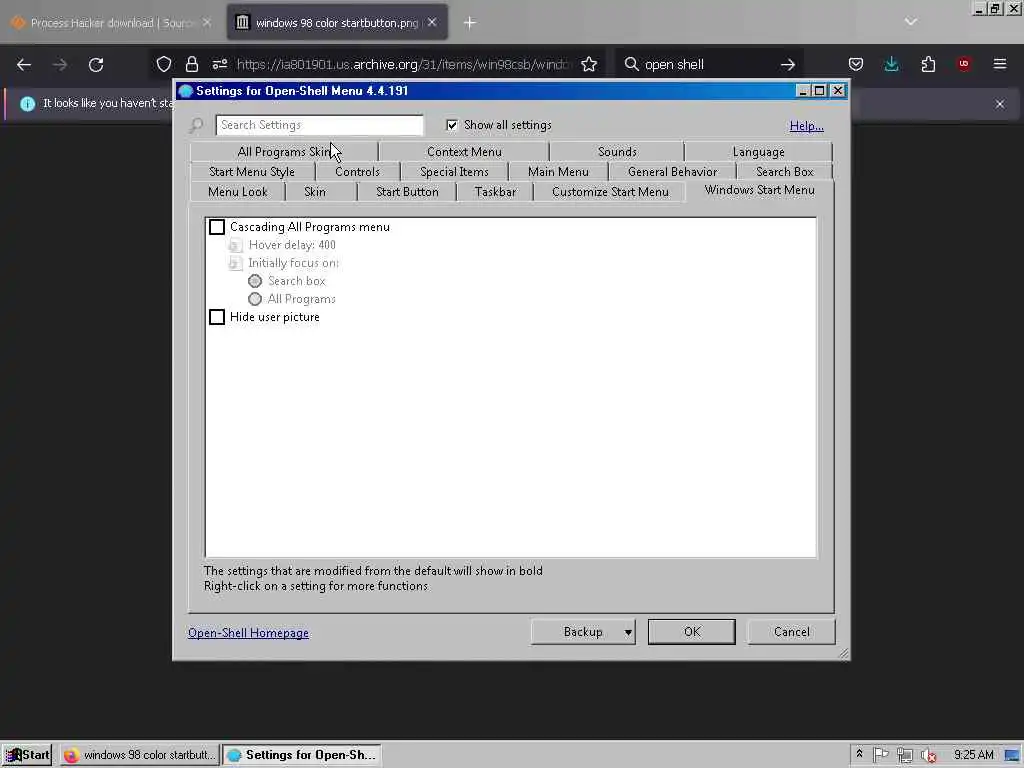Open the Language tab
This screenshot has height=768, width=1024.
[758, 152]
